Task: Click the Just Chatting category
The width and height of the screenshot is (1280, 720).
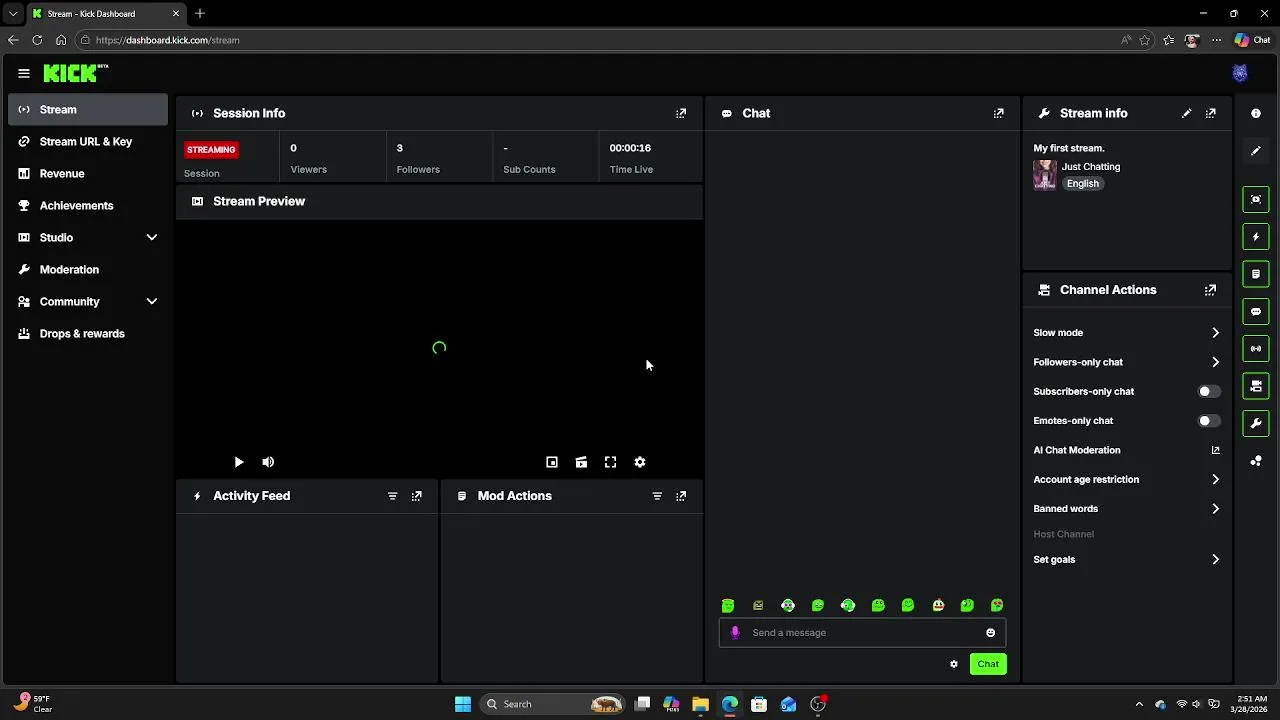Action: pos(1091,167)
